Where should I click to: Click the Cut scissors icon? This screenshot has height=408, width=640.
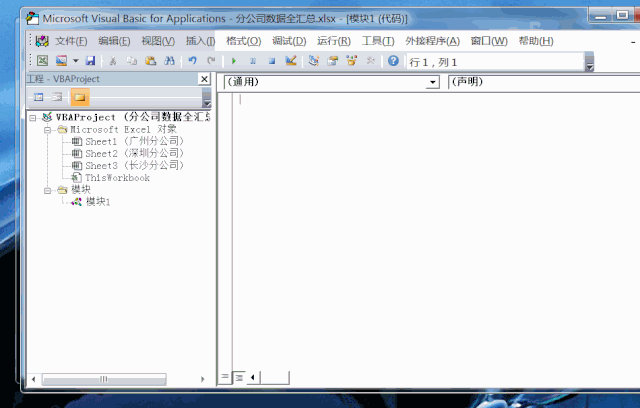[x=113, y=61]
